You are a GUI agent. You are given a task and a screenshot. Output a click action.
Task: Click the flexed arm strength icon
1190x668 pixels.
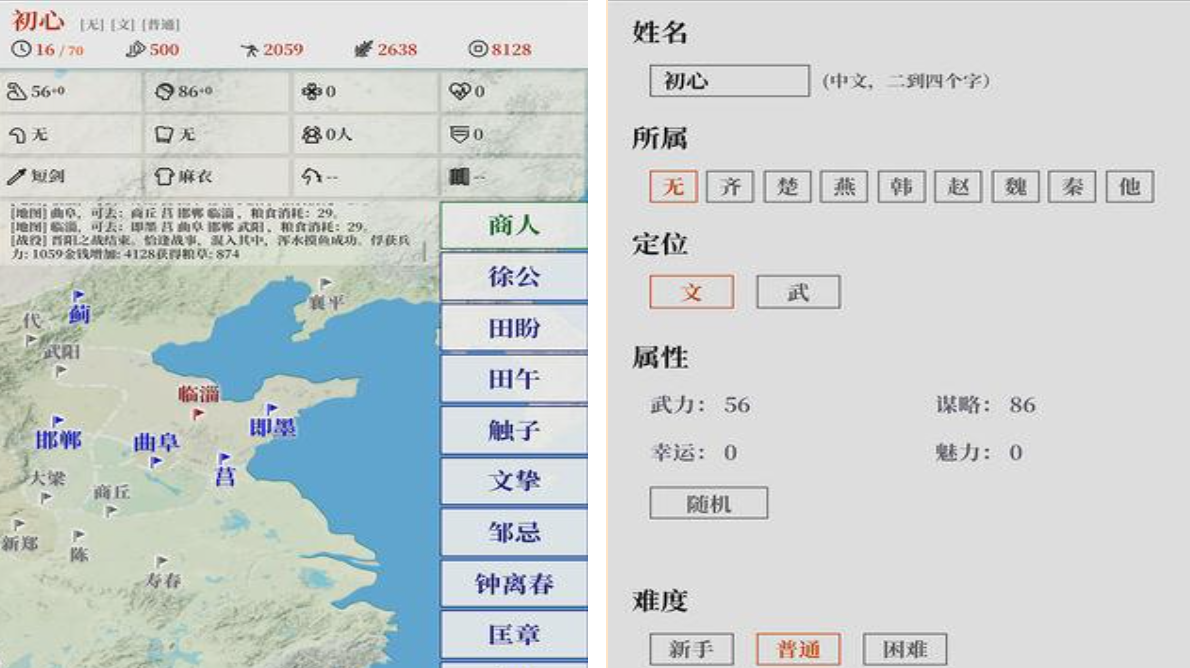16,91
